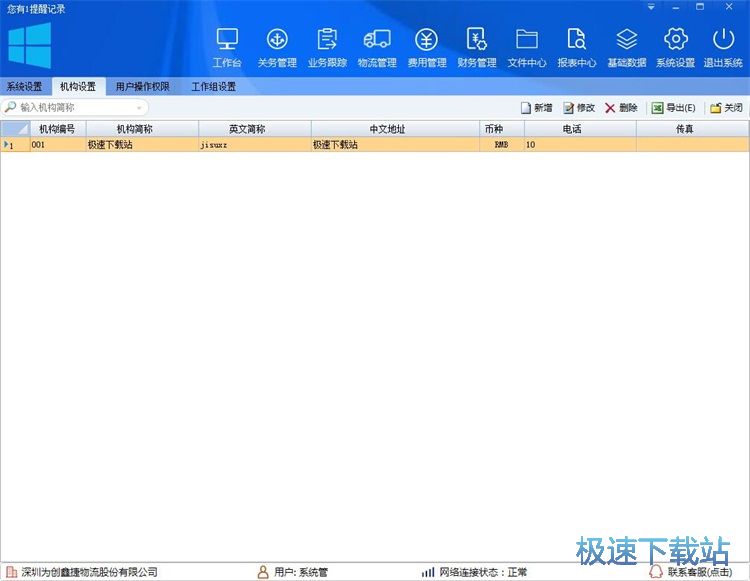750x581 pixels.
Task: Click search magnifier icon in 机构简称 box
Action: (11, 107)
